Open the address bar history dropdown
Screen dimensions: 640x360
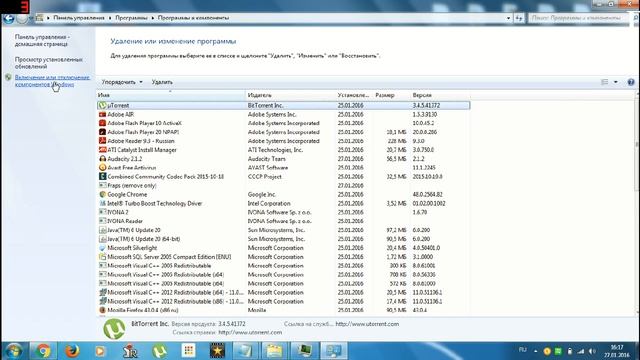click(x=508, y=18)
